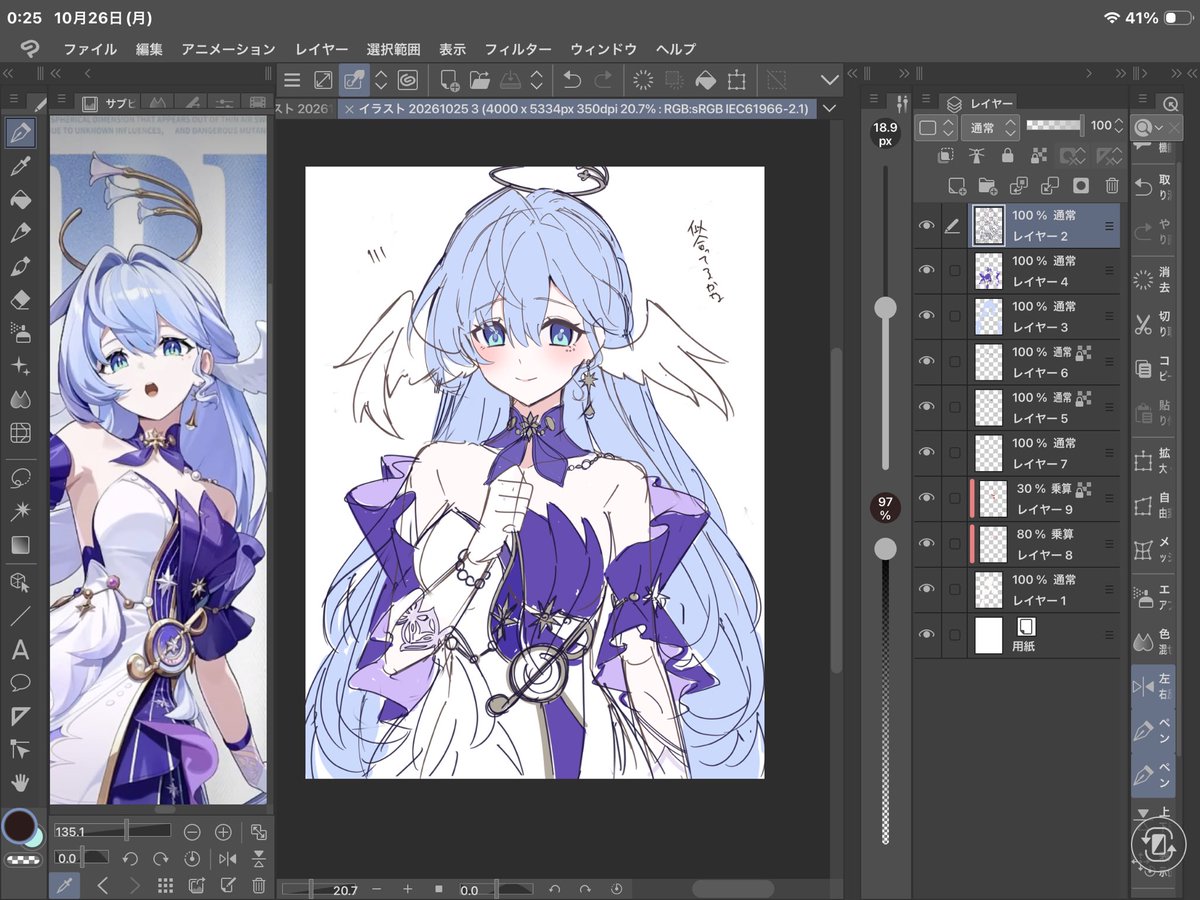The height and width of the screenshot is (900, 1200).
Task: Choose the Eraser tool
Action: (x=20, y=299)
